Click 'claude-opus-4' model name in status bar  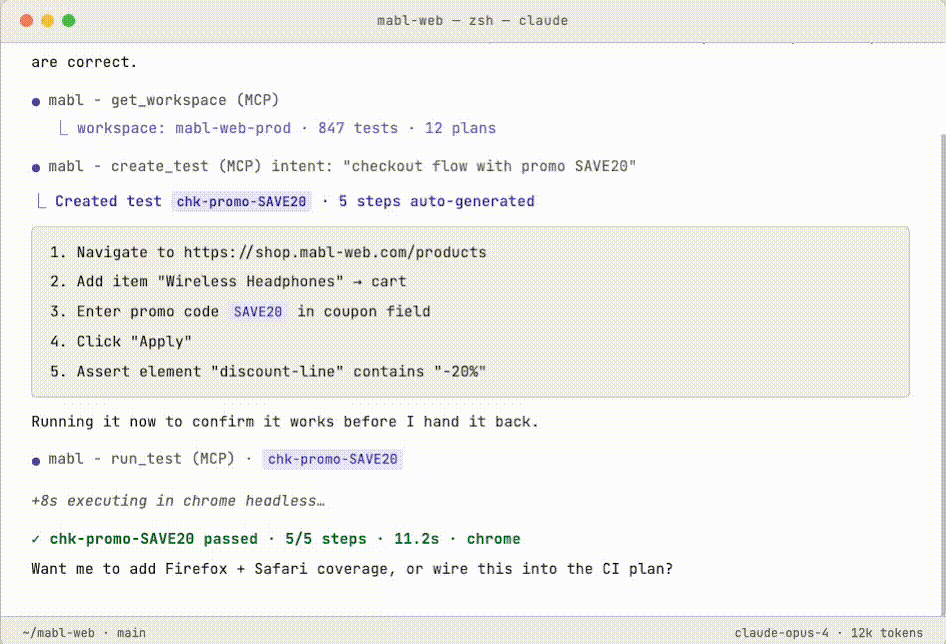(x=781, y=633)
